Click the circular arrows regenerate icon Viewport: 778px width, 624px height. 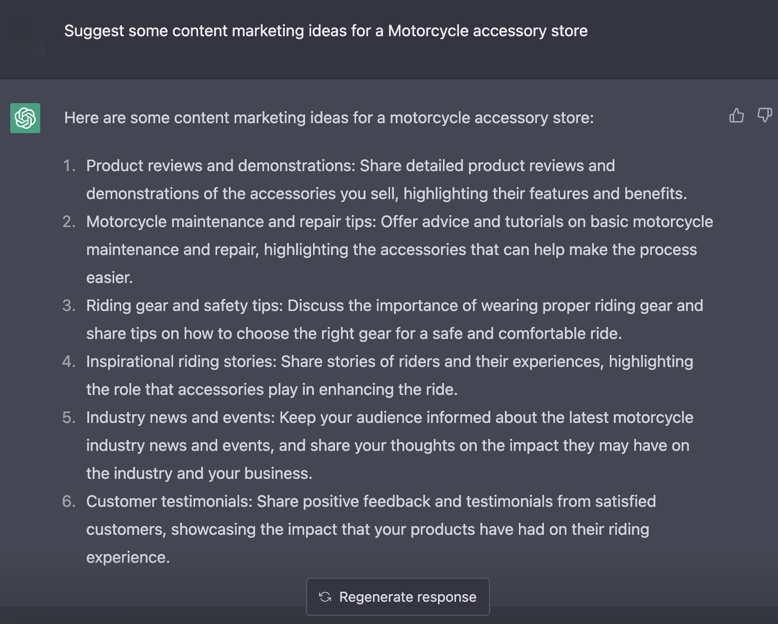pyautogui.click(x=325, y=597)
